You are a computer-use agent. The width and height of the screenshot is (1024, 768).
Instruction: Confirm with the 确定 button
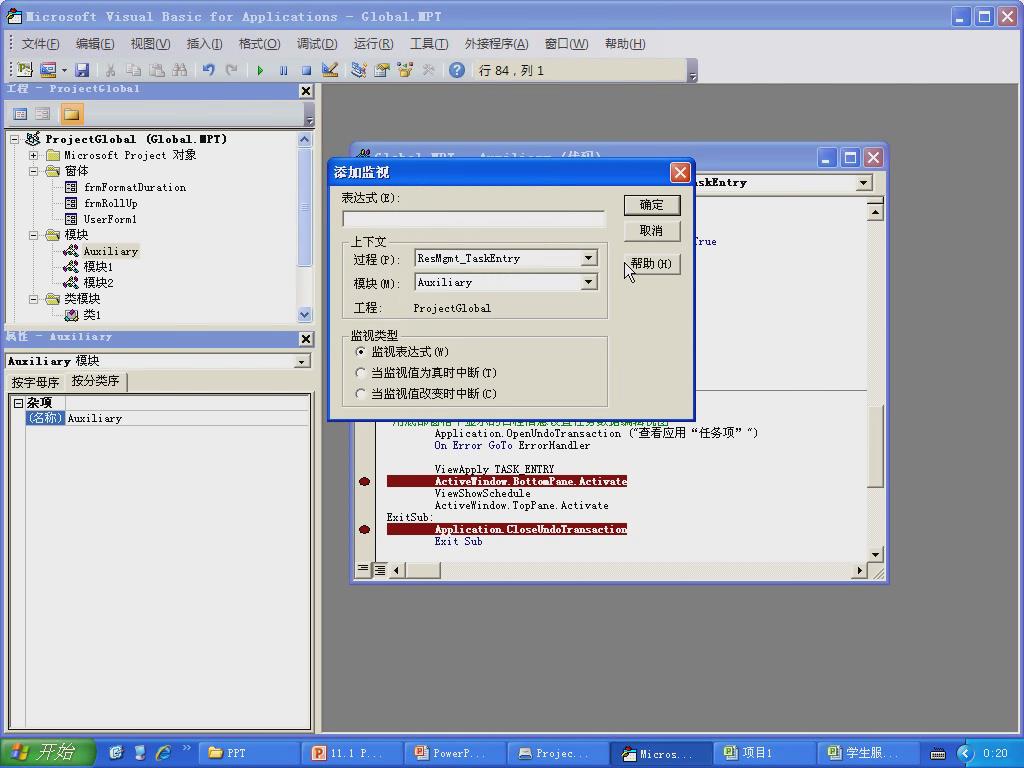click(x=652, y=205)
